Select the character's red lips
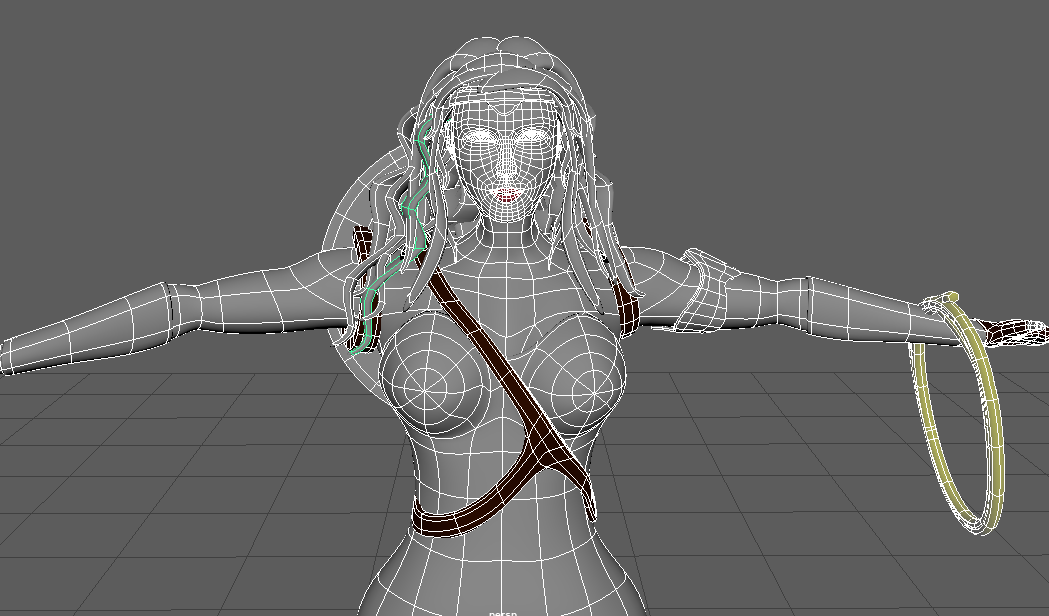Viewport: 1049px width, 616px height. coord(509,196)
